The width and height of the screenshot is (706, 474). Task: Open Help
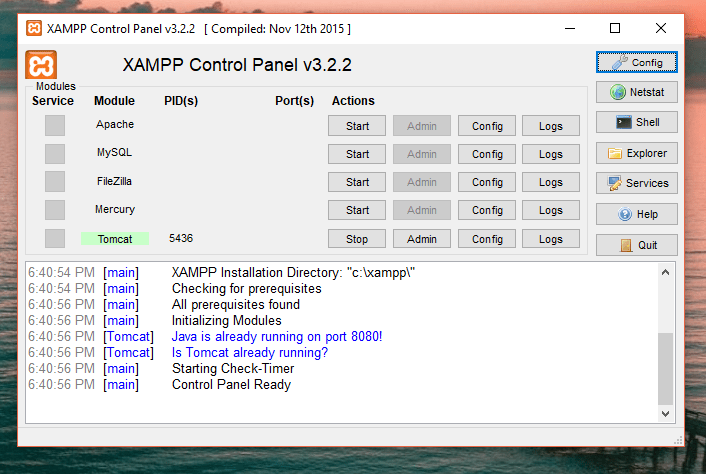(x=637, y=214)
